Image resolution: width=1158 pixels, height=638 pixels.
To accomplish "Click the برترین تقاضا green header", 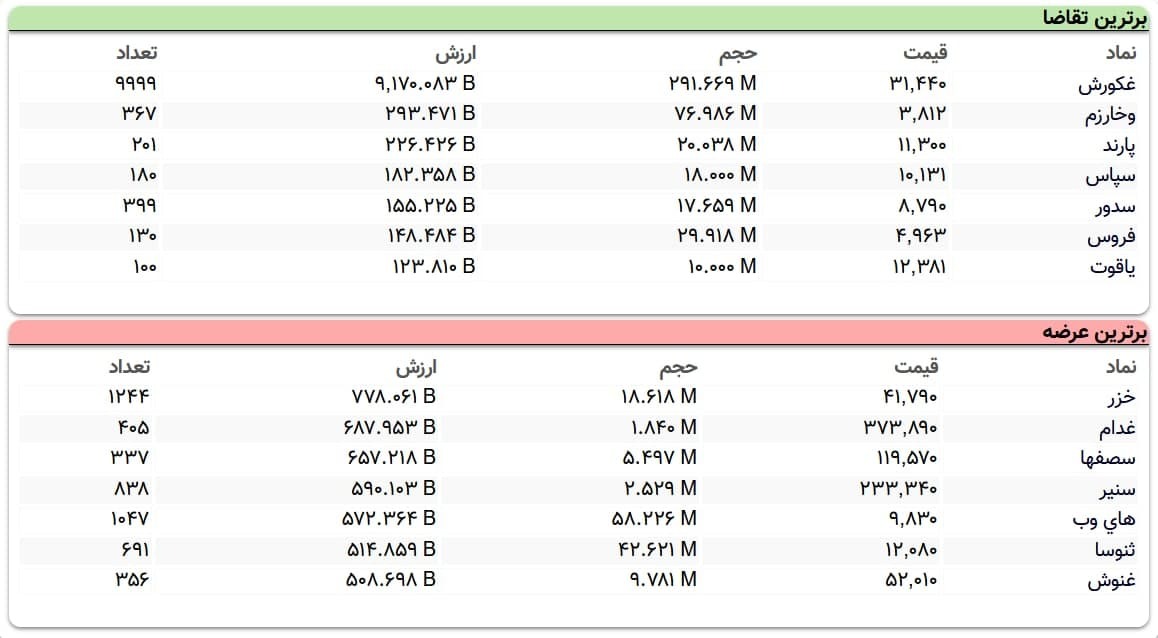I will coord(578,18).
